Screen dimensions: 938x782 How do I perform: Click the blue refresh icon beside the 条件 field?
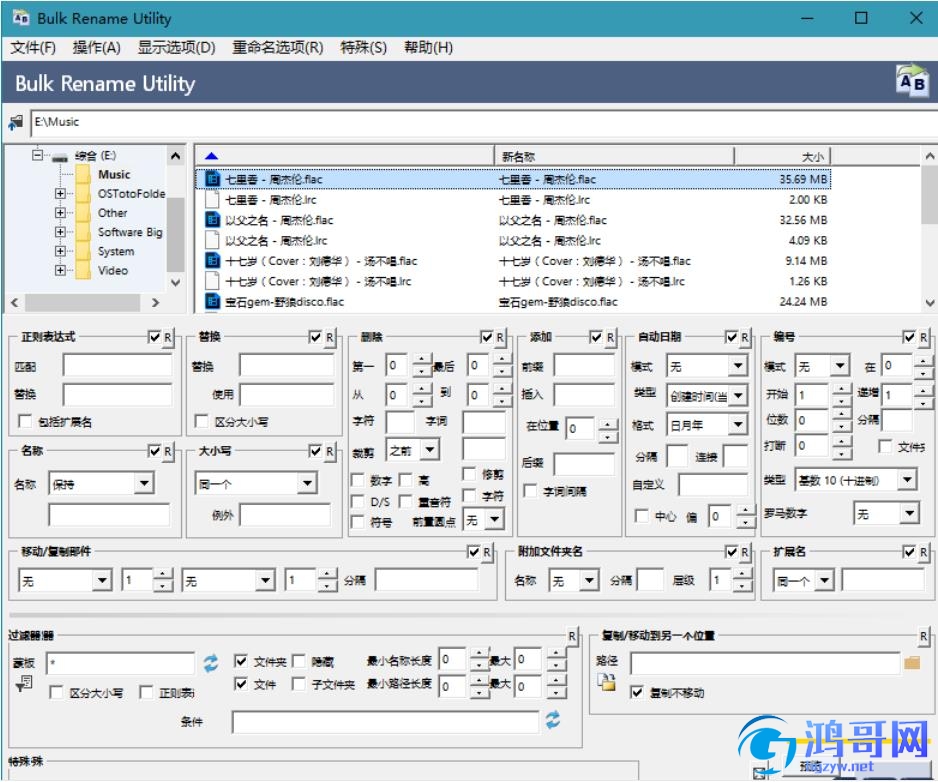(x=553, y=719)
